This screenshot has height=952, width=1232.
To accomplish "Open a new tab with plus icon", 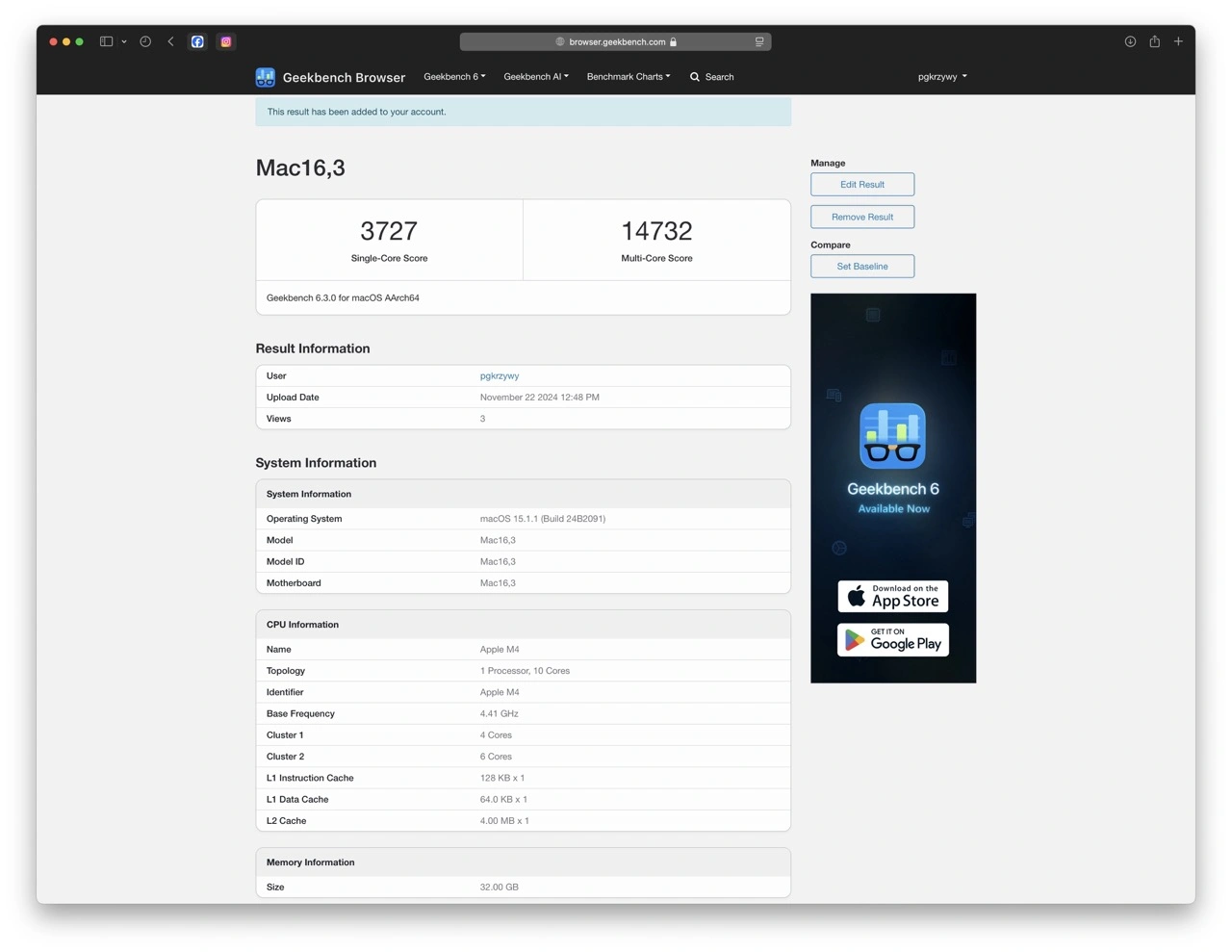I will click(x=1178, y=41).
